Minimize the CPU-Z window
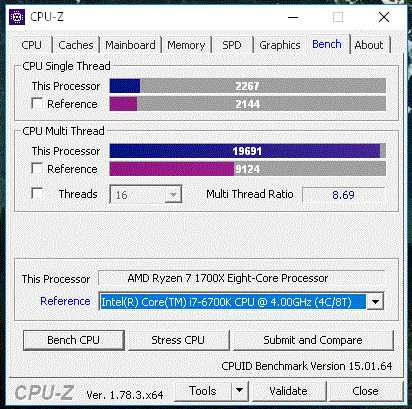Screen dimensions: 412x409 click(x=293, y=17)
